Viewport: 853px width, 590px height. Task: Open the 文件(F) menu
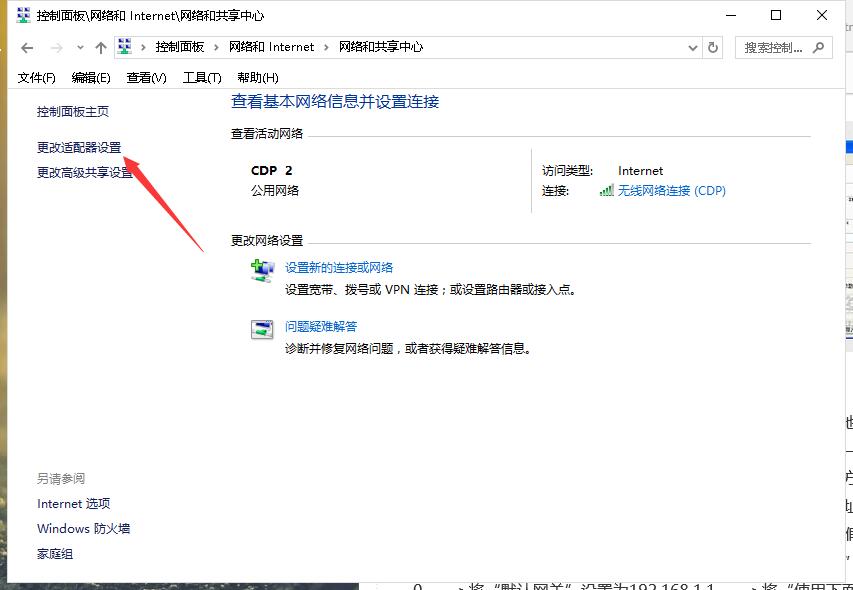[x=37, y=78]
